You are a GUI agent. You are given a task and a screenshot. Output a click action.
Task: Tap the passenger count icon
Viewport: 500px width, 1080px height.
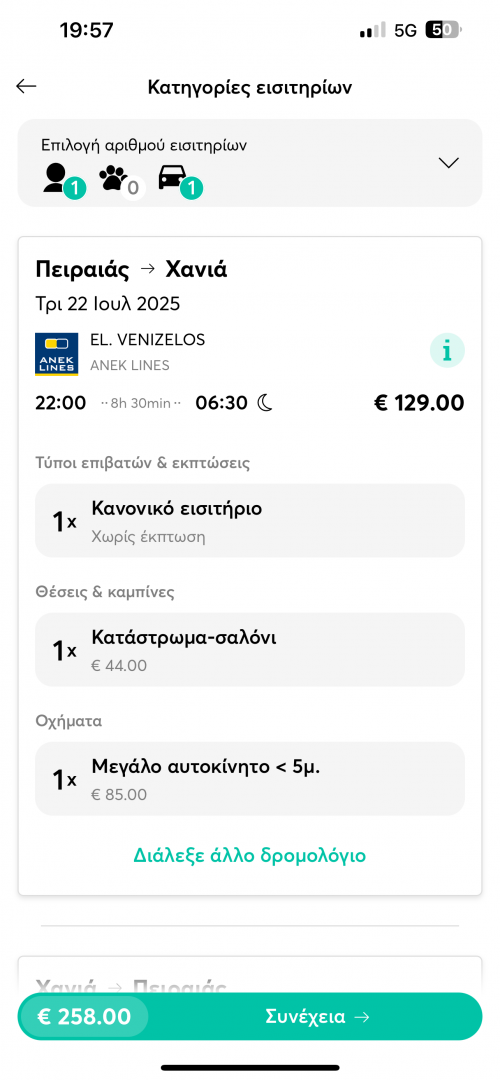pyautogui.click(x=63, y=179)
